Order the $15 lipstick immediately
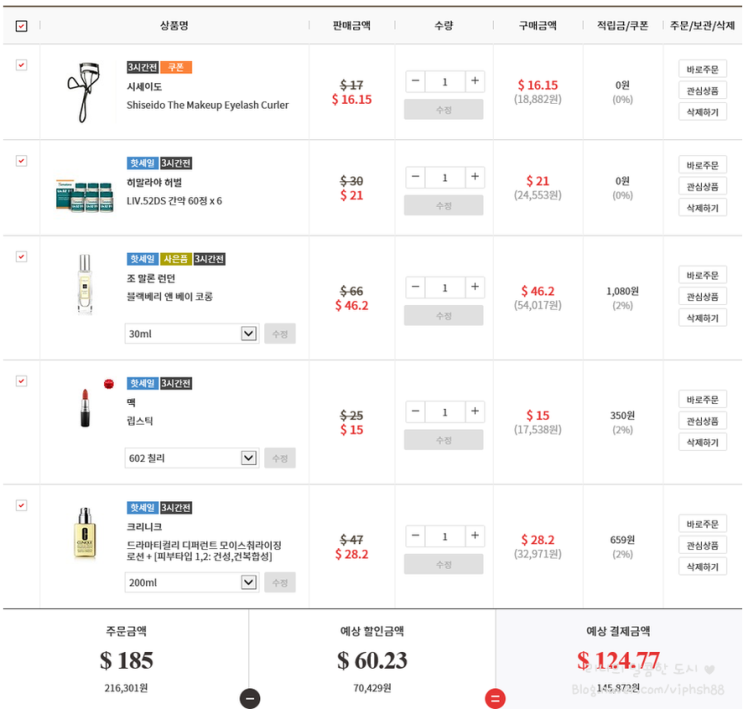This screenshot has height=709, width=743. coord(702,400)
